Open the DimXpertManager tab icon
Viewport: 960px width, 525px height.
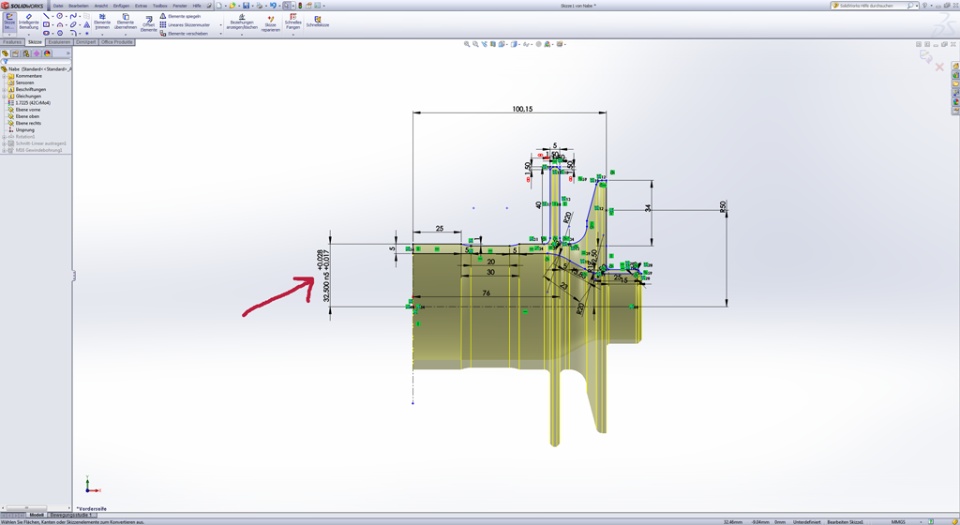[37, 53]
